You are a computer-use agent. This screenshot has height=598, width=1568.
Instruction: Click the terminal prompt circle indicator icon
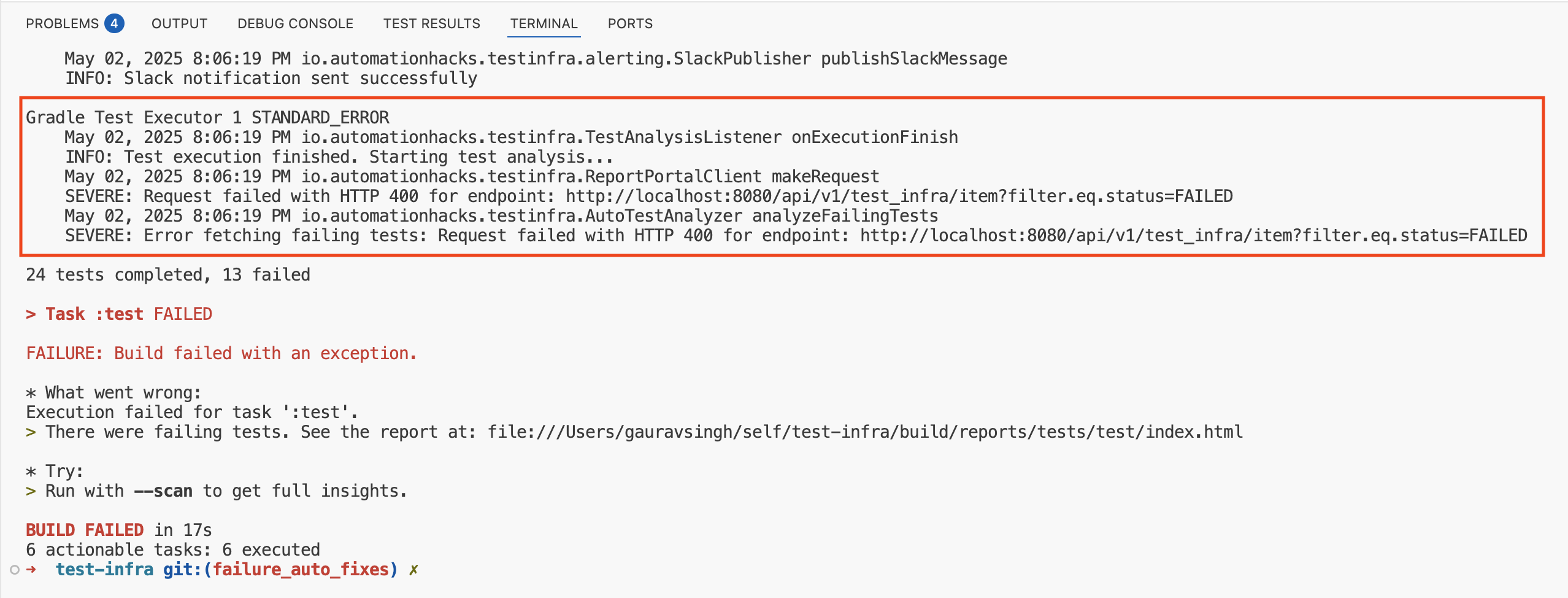(15, 570)
